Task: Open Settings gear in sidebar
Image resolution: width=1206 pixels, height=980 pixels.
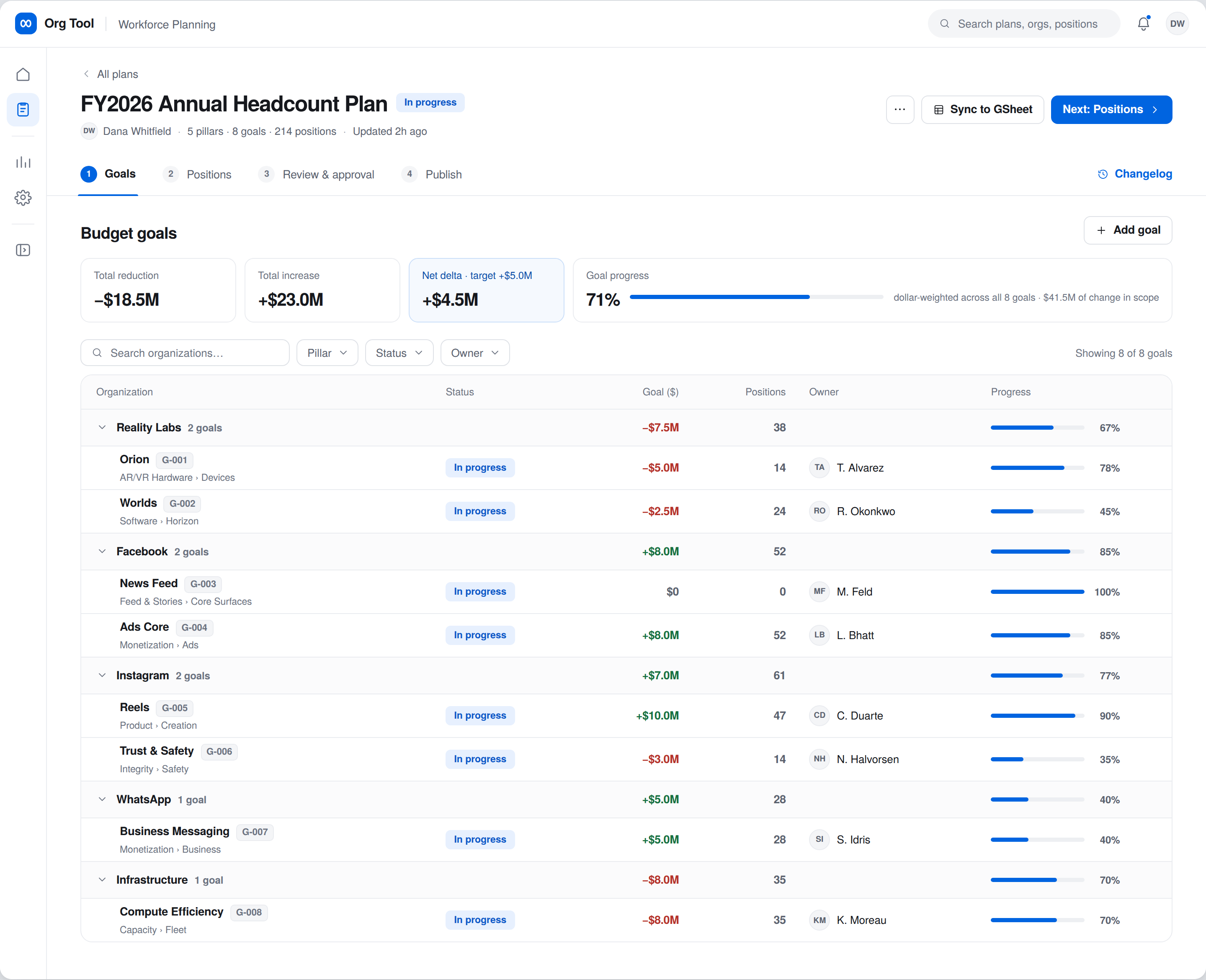Action: pyautogui.click(x=23, y=198)
